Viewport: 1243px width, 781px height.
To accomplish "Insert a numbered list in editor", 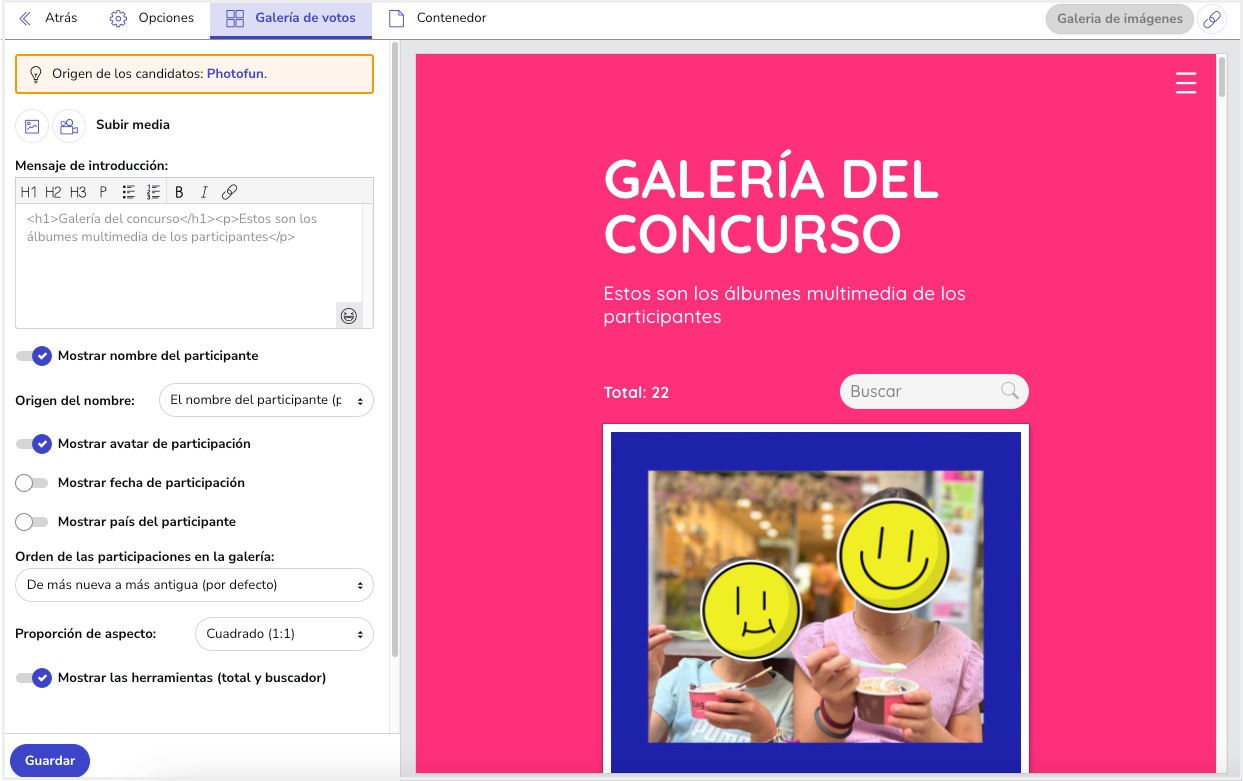I will pos(153,192).
